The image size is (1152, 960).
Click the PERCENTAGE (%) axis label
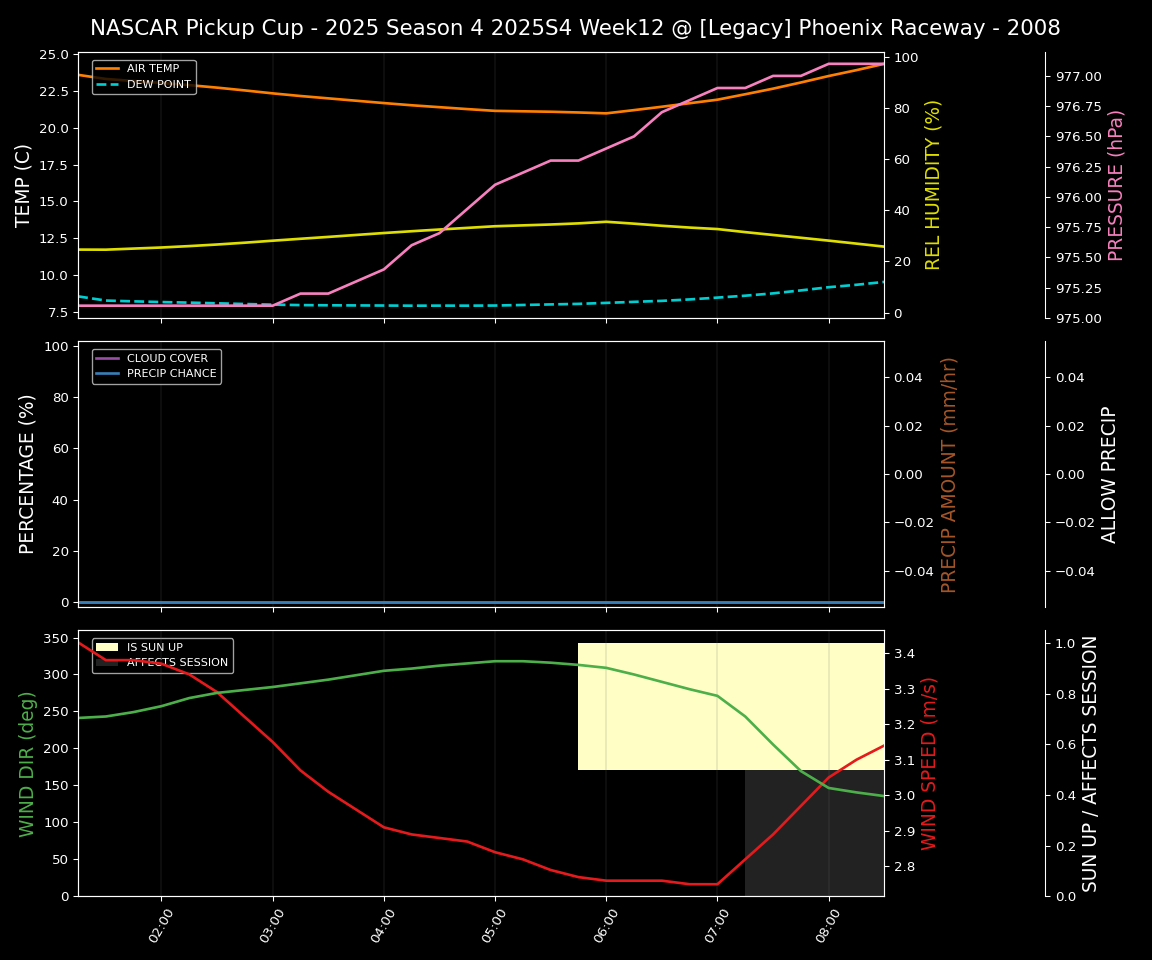click(28, 474)
